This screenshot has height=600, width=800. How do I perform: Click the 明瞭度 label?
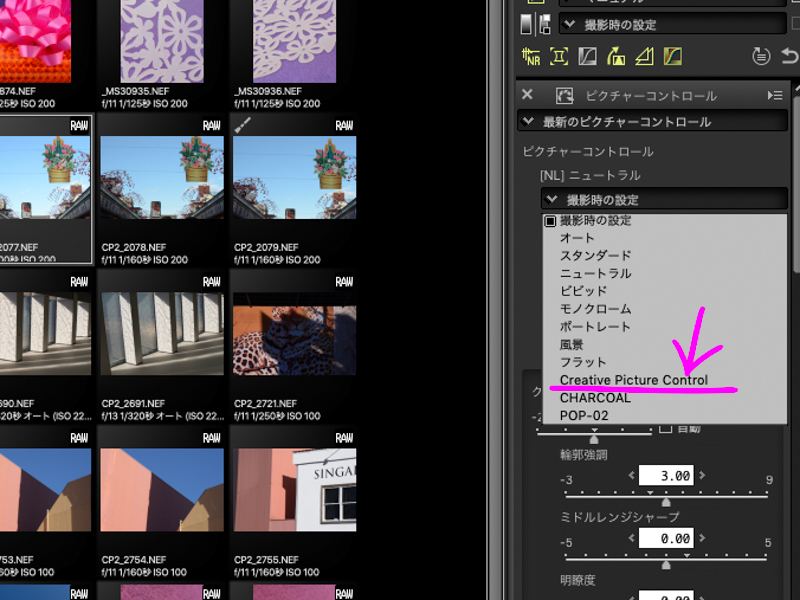tap(578, 580)
